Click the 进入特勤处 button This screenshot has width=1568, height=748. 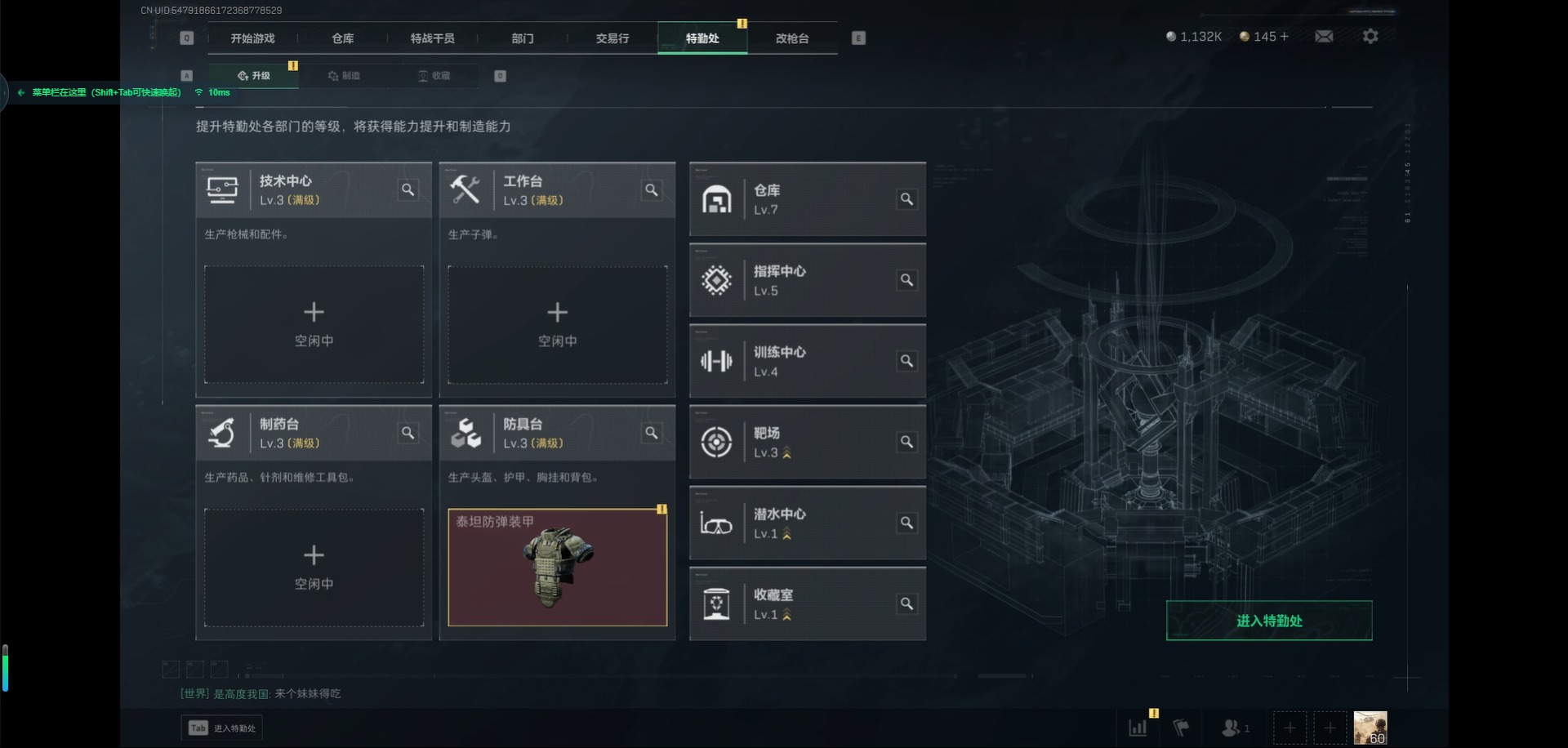(1269, 621)
